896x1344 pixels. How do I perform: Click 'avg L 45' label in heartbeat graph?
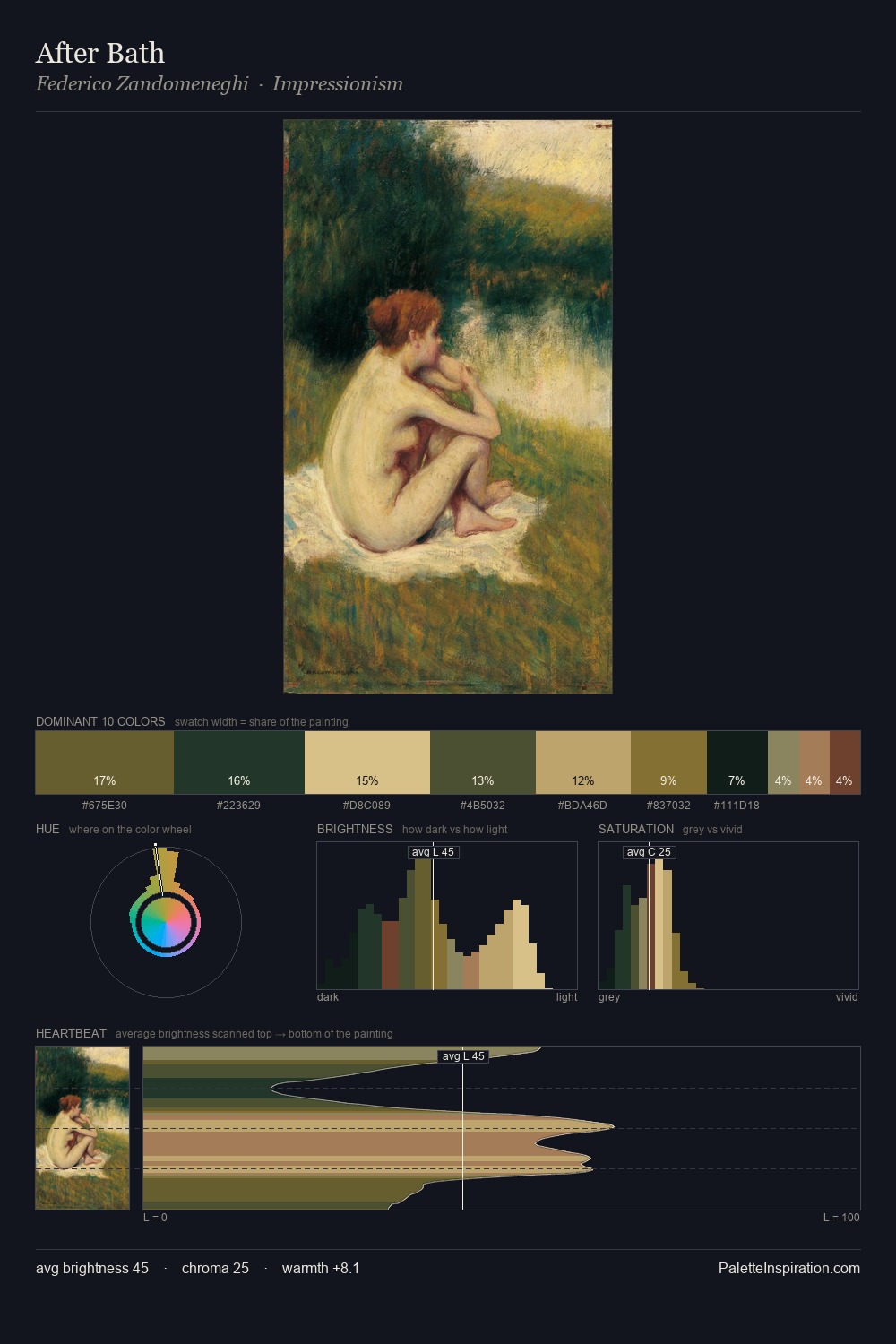[x=463, y=1056]
